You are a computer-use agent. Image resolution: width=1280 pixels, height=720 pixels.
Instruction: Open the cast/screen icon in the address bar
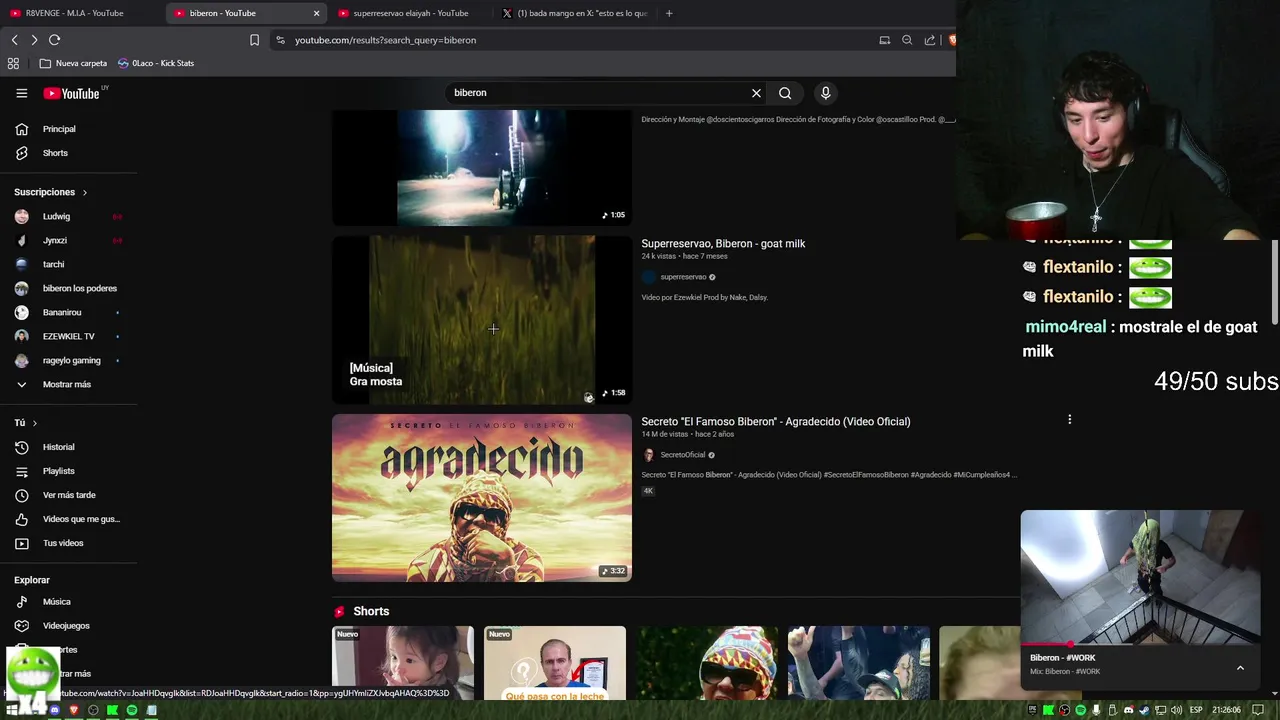884,40
